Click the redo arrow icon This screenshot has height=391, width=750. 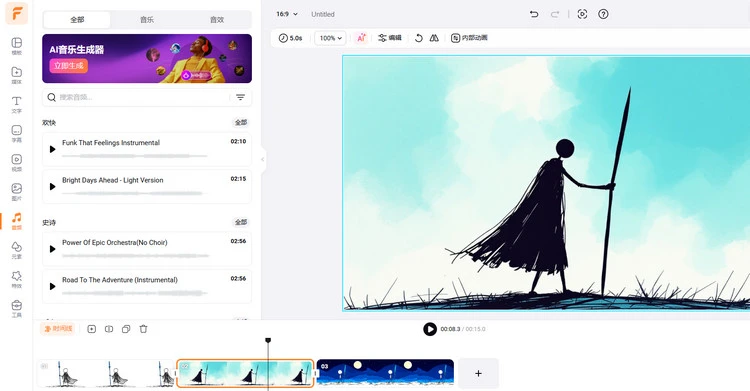click(x=555, y=14)
